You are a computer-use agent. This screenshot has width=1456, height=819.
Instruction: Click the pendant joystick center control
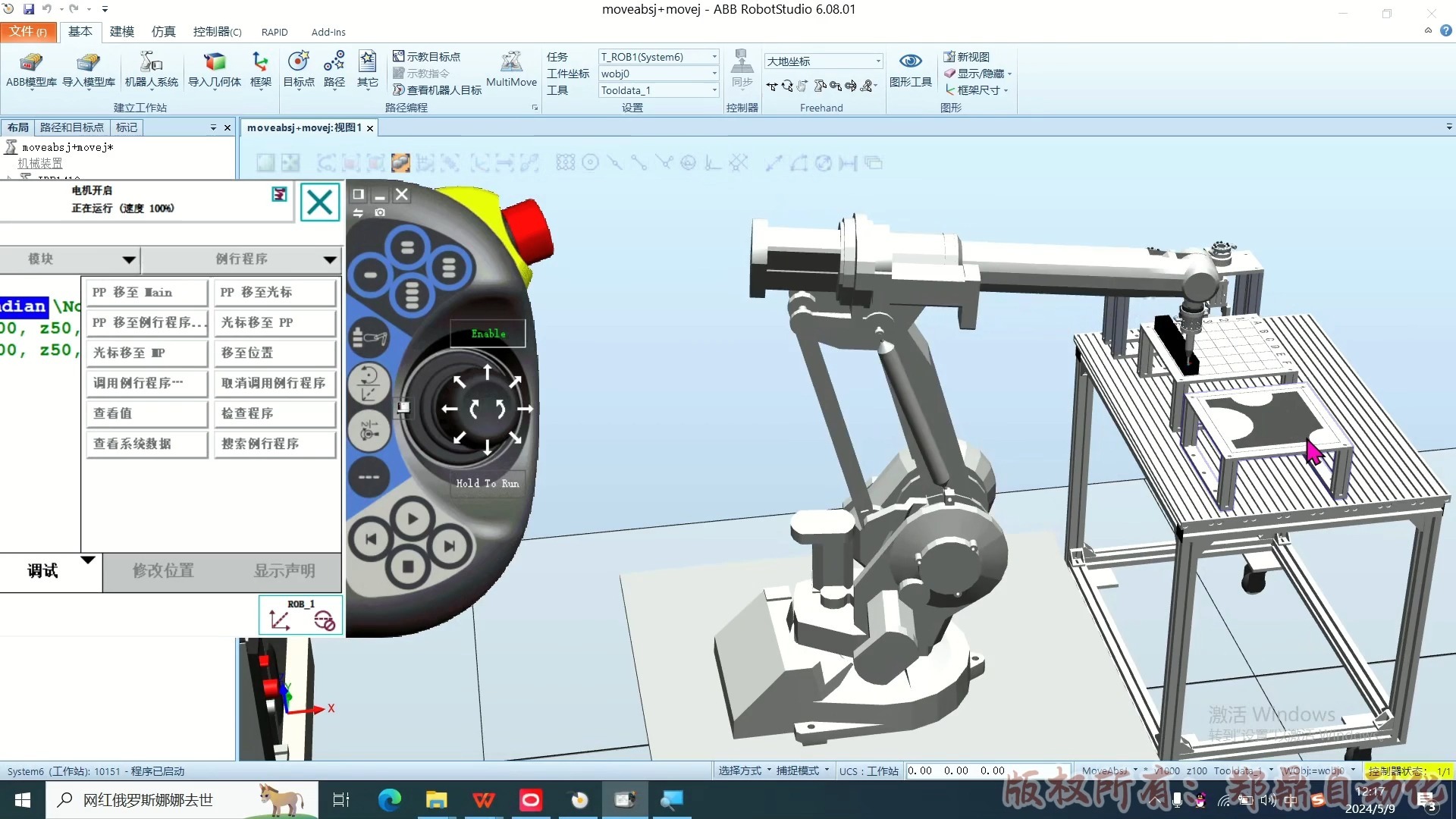487,409
